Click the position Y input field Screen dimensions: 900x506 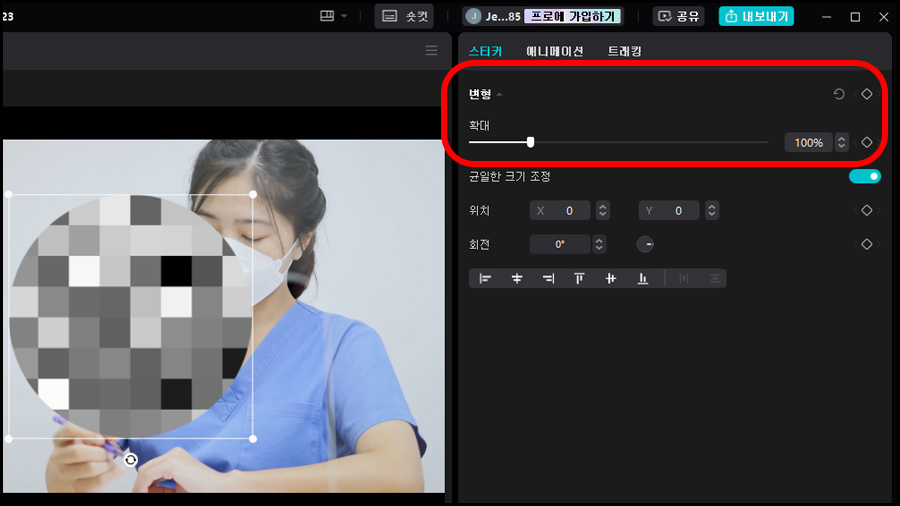(x=669, y=211)
